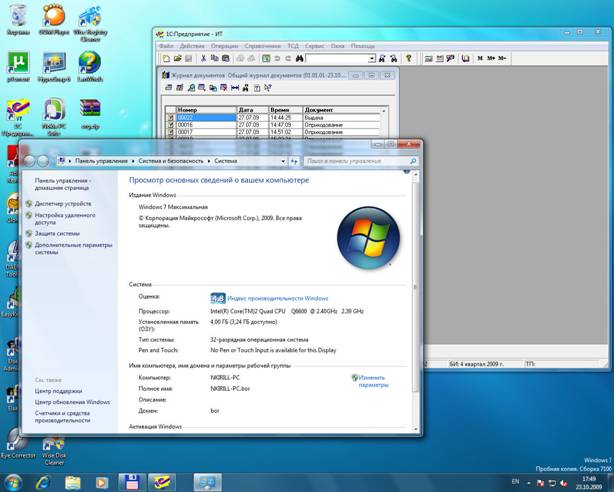This screenshot has width=614, height=492.
Task: Click the Save diskette icon in 1C toolbar
Action: pyautogui.click(x=188, y=58)
